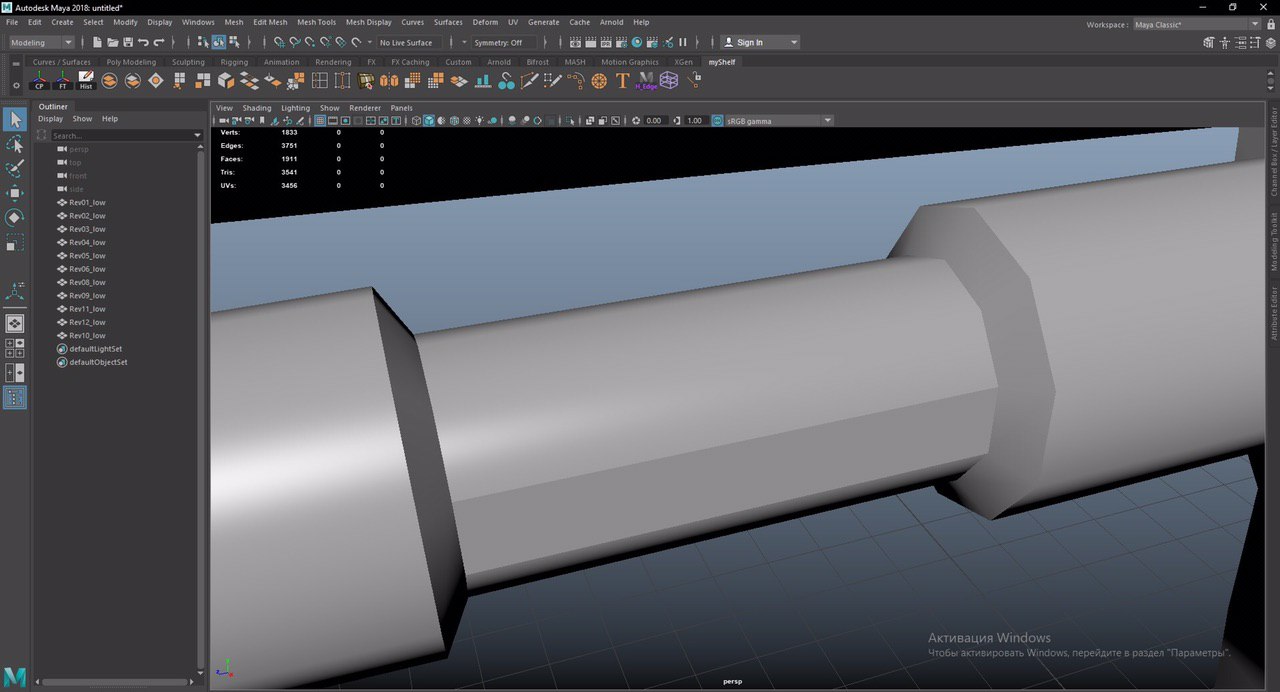Screen dimensions: 1280x692
Task: Select the Move tool in the toolbox
Action: (15, 192)
